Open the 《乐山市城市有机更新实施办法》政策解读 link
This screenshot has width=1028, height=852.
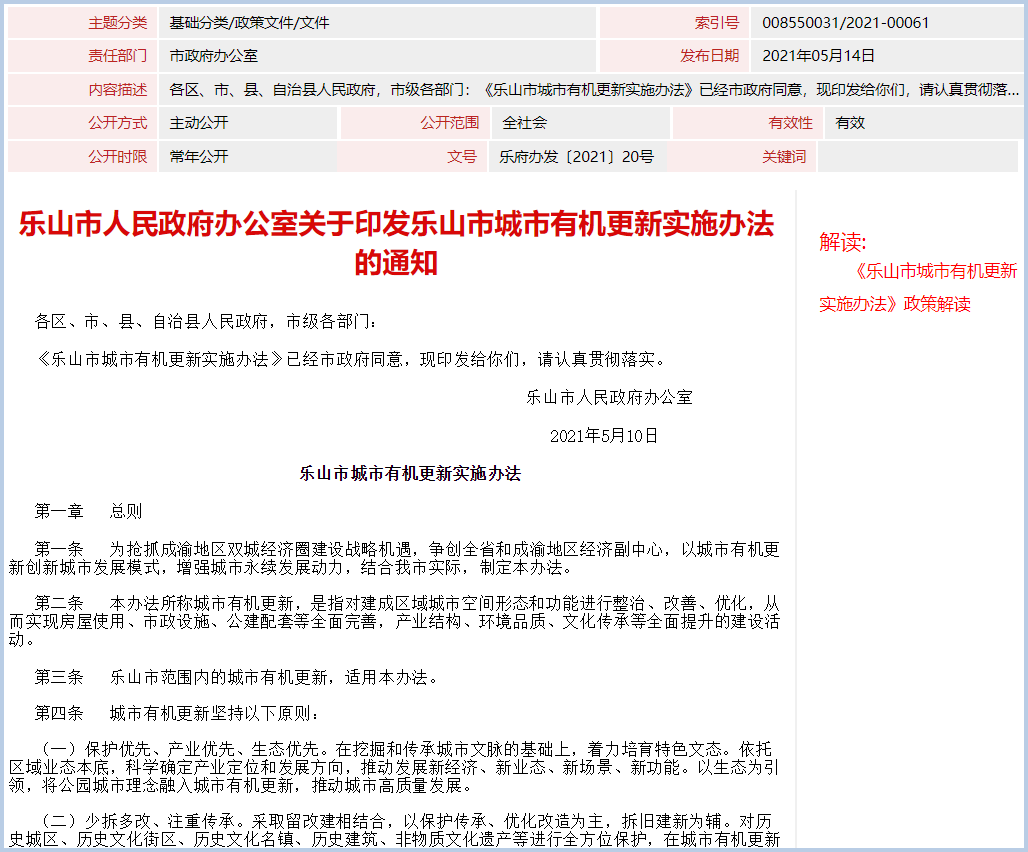pos(918,287)
